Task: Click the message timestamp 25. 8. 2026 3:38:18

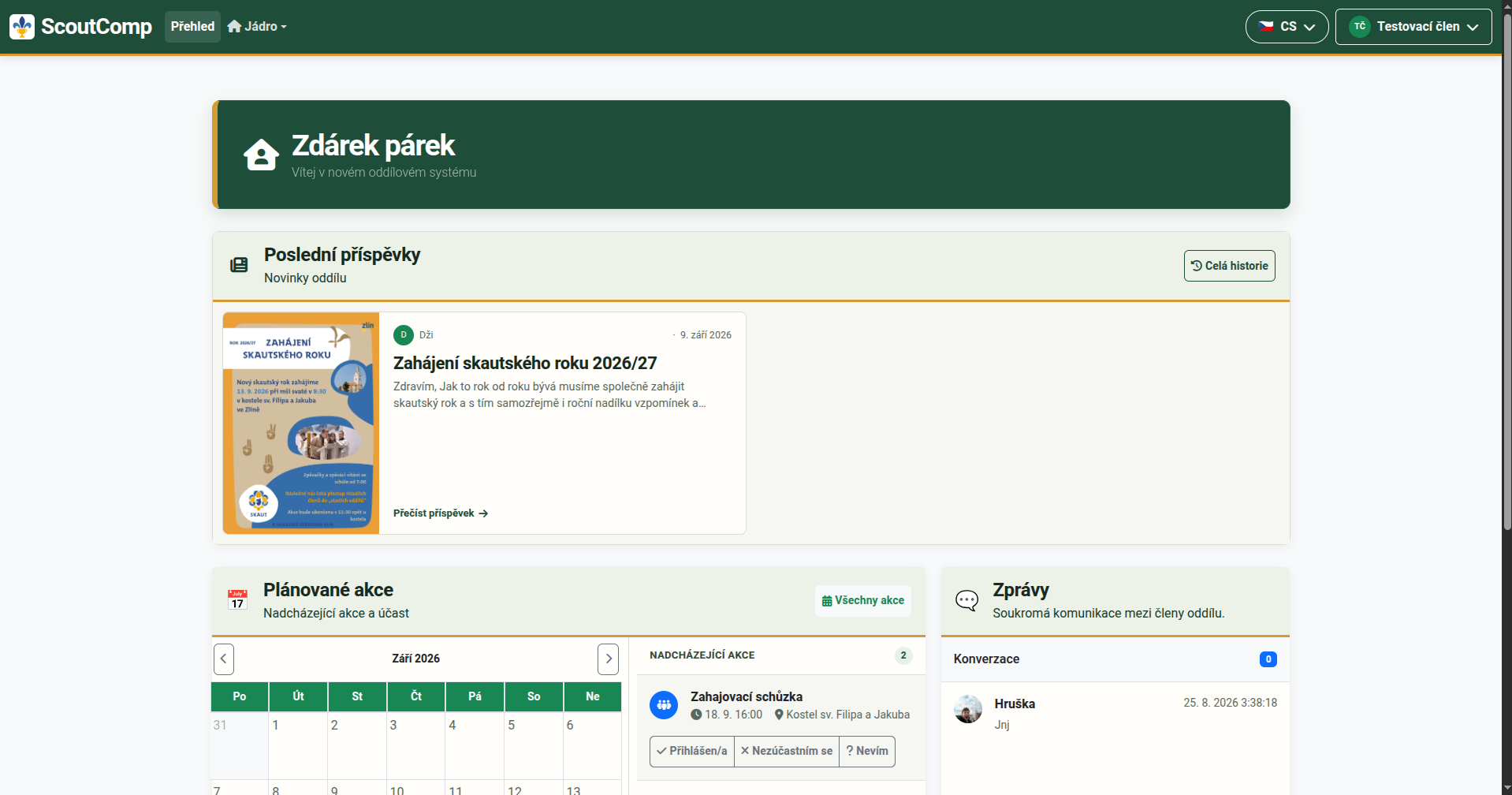Action: click(1230, 703)
